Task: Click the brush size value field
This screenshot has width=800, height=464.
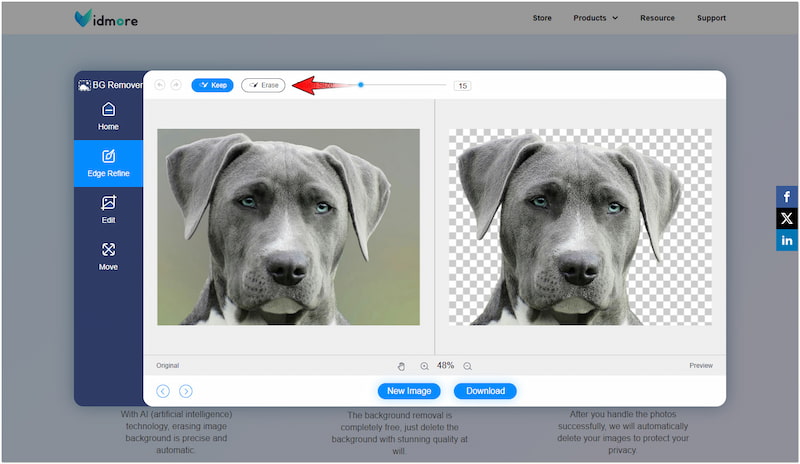Action: (462, 86)
